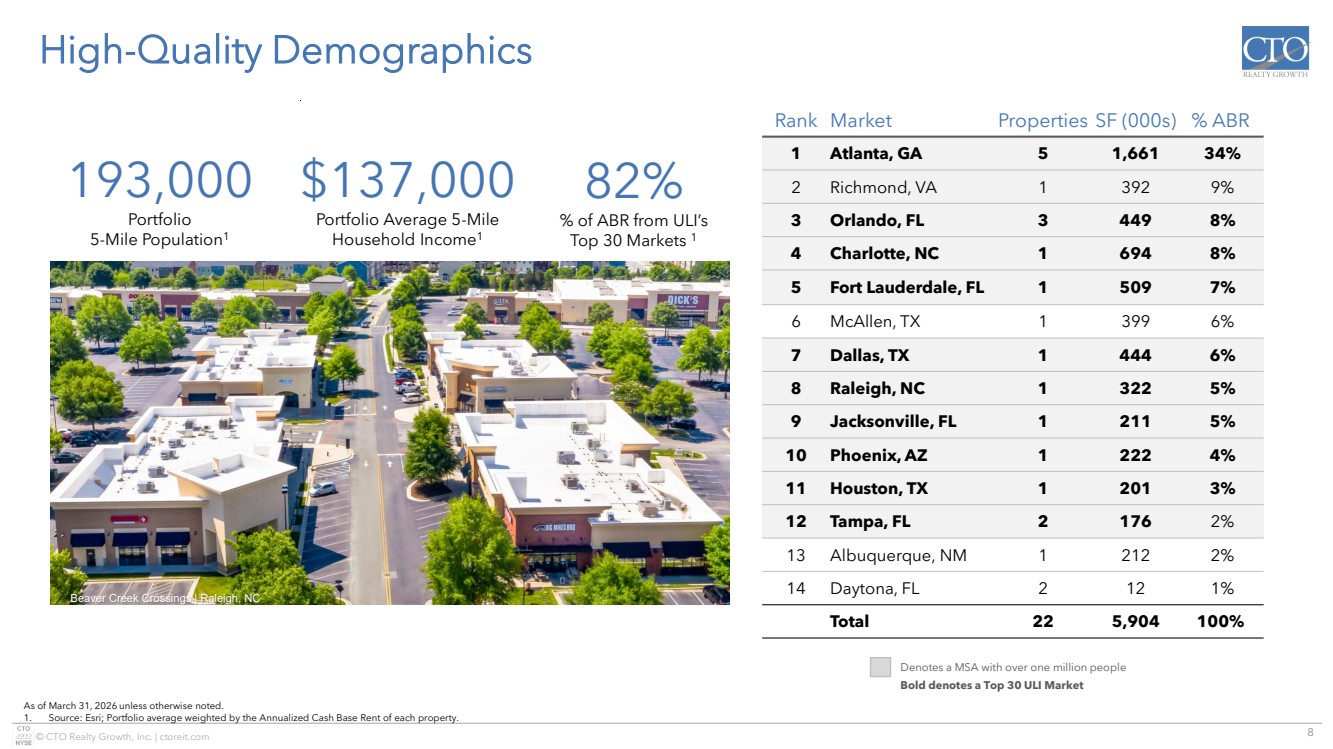Click the % ABR column header

pos(1220,121)
